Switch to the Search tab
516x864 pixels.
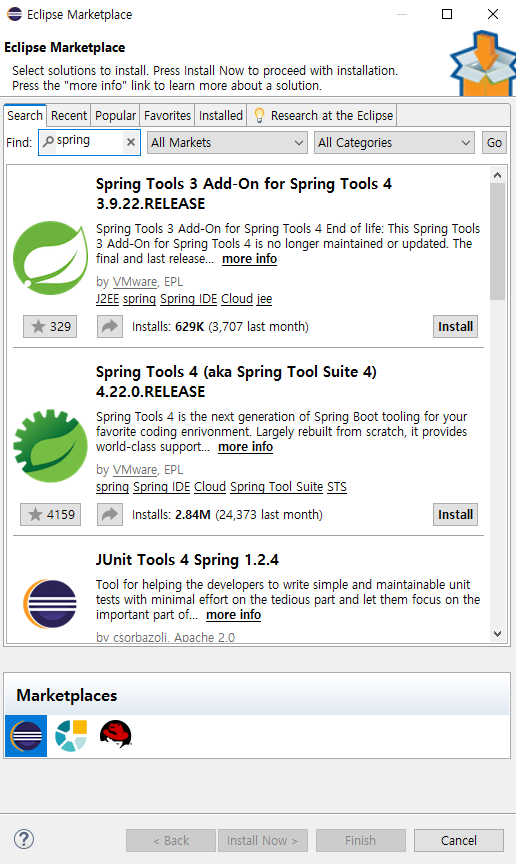click(25, 116)
